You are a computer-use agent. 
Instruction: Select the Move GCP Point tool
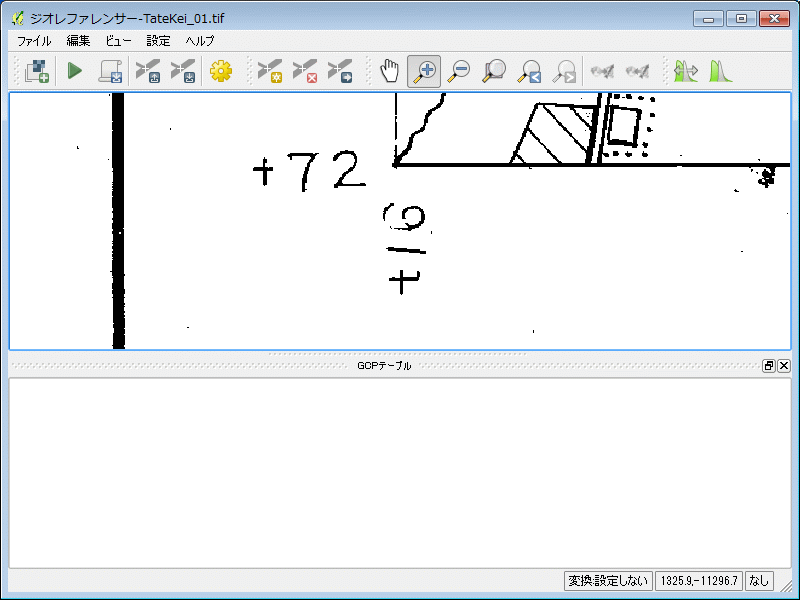340,71
